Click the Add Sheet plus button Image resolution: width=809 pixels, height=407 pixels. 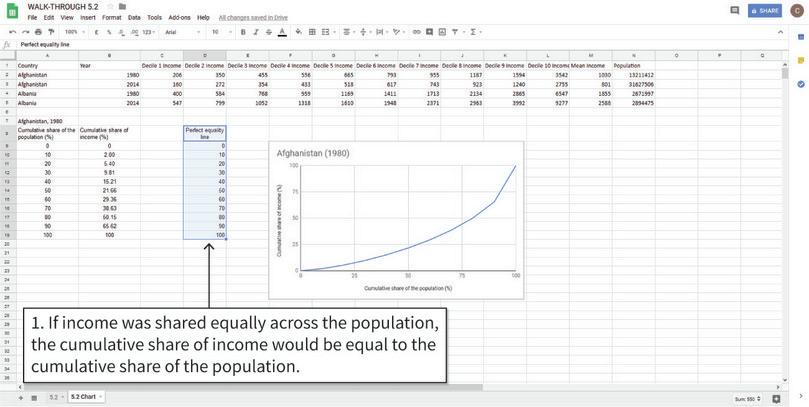pyautogui.click(x=21, y=397)
